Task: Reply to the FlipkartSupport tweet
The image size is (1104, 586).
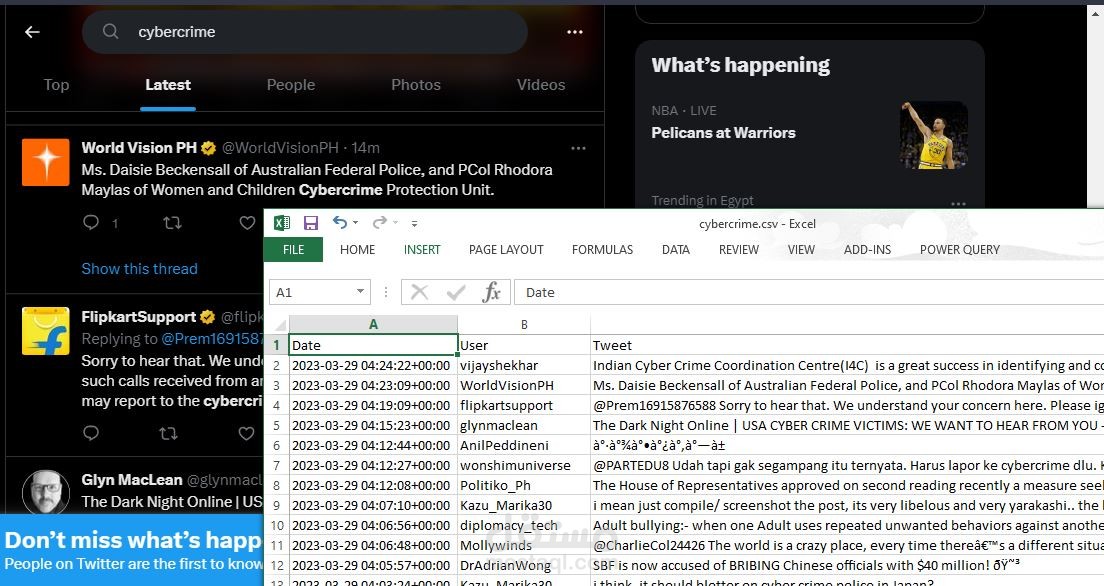Action: tap(91, 432)
